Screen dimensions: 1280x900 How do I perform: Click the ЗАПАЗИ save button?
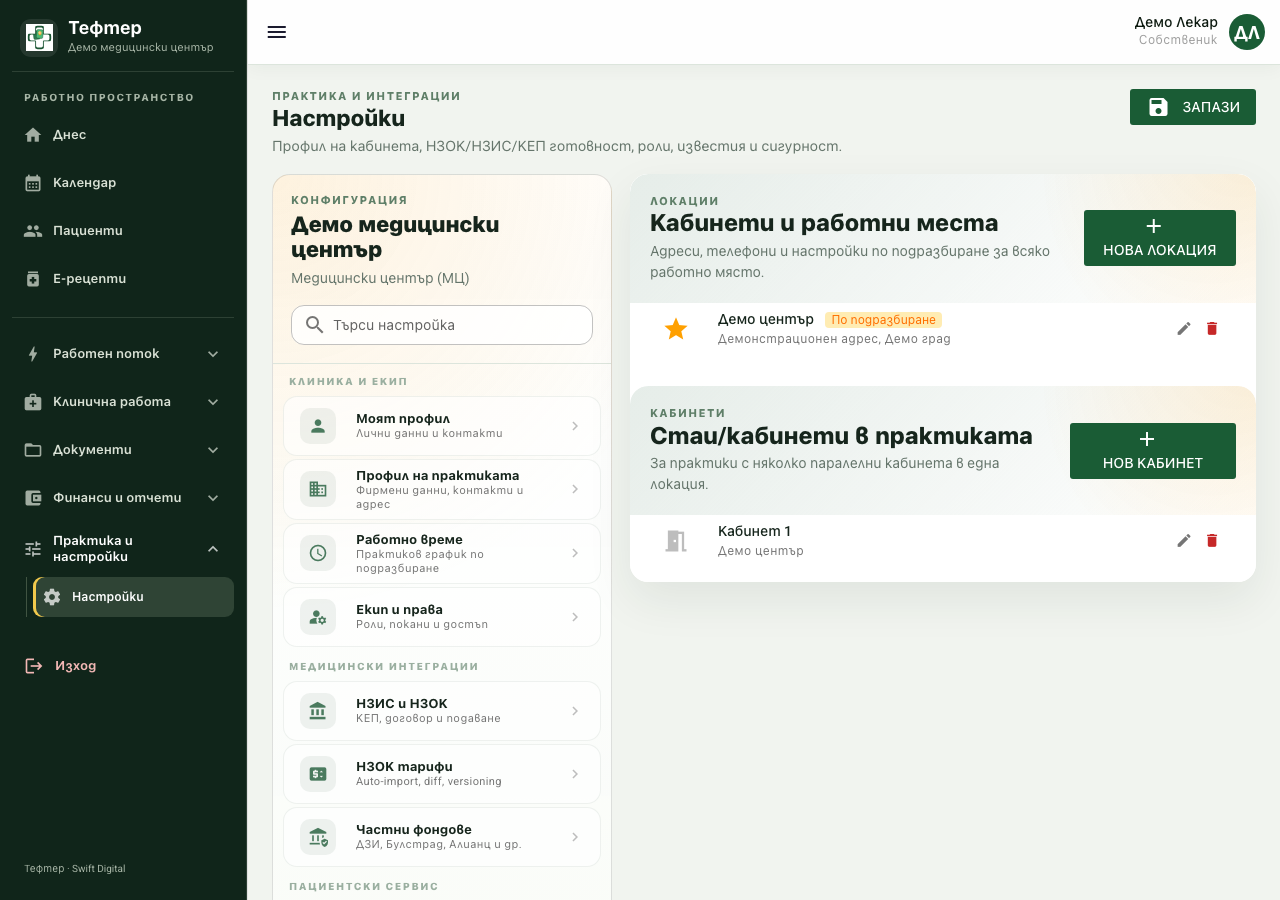(x=1193, y=107)
